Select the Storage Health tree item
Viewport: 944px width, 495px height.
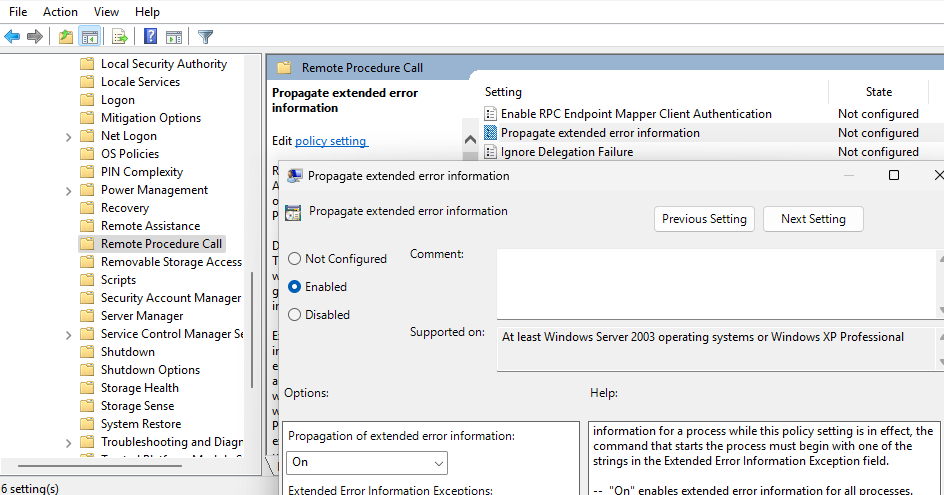point(140,388)
